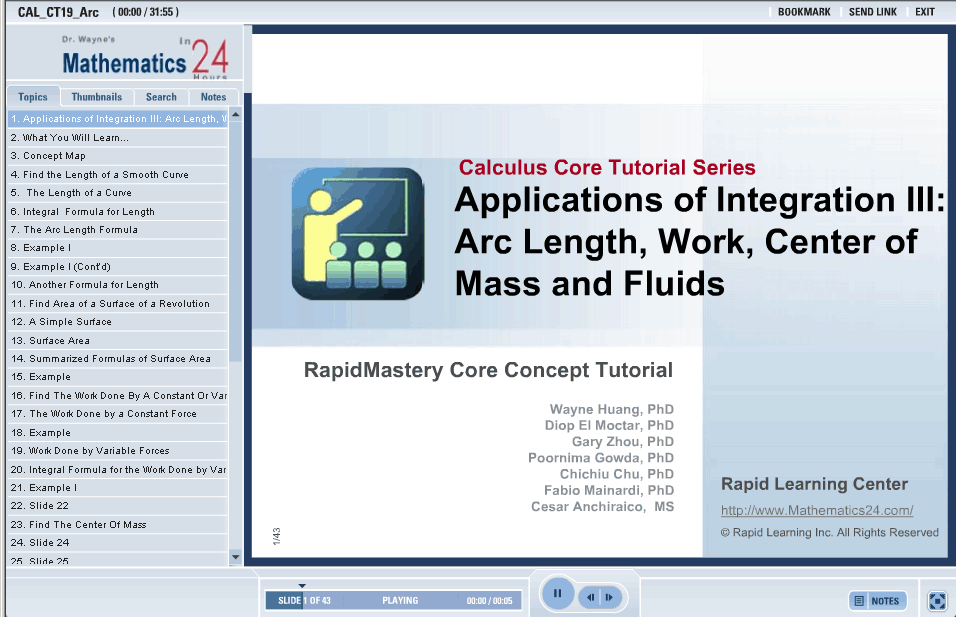Select topic 8 Example I
This screenshot has height=617, width=956.
coord(118,248)
